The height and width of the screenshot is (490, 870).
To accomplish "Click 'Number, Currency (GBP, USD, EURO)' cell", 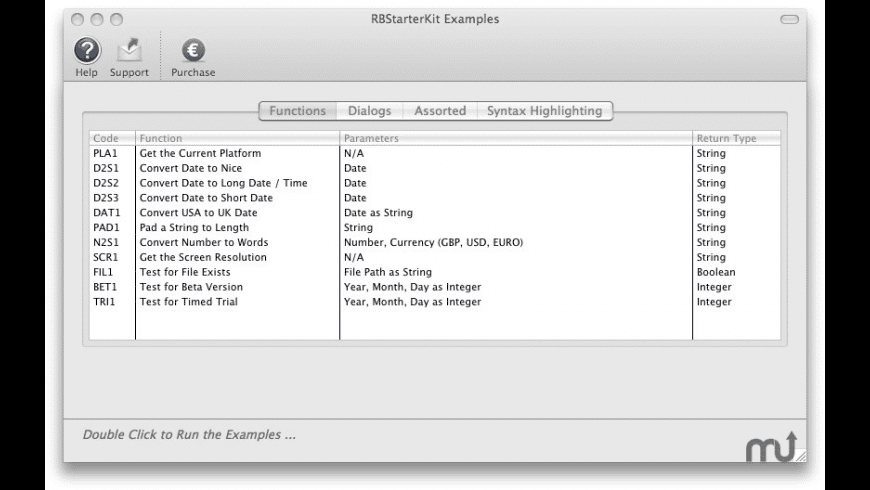I will pyautogui.click(x=433, y=243).
